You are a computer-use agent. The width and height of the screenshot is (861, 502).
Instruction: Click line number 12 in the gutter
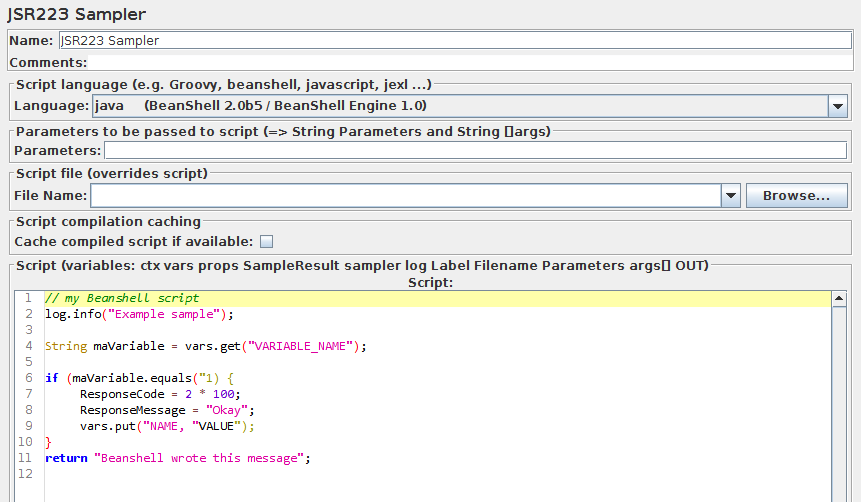tap(26, 474)
